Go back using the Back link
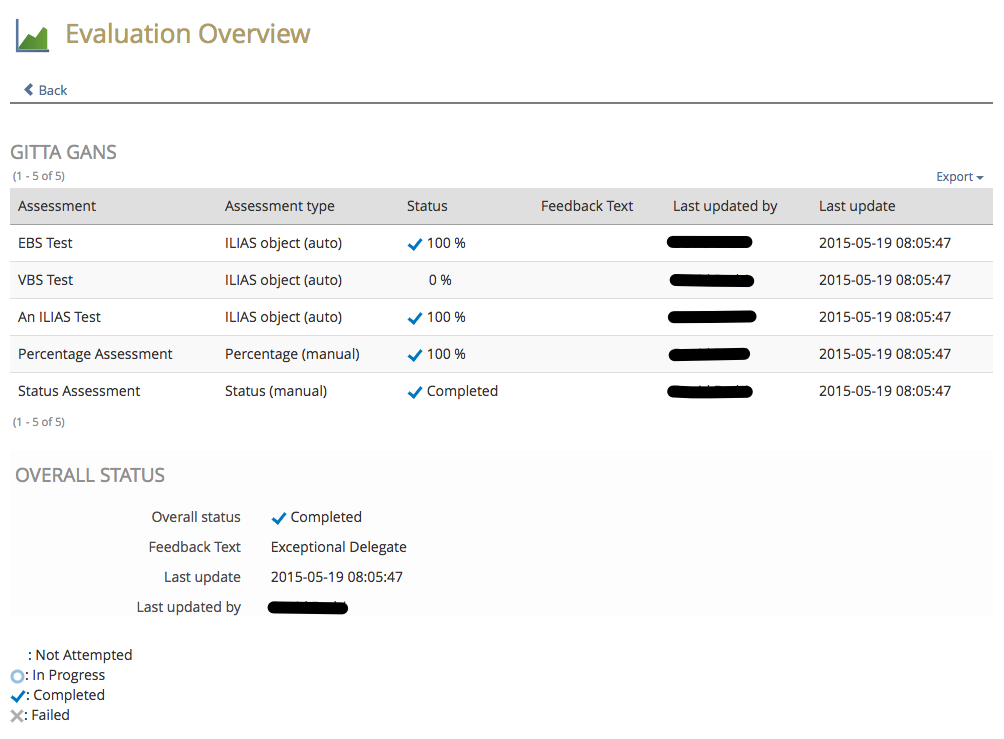The image size is (1004, 739). [52, 90]
